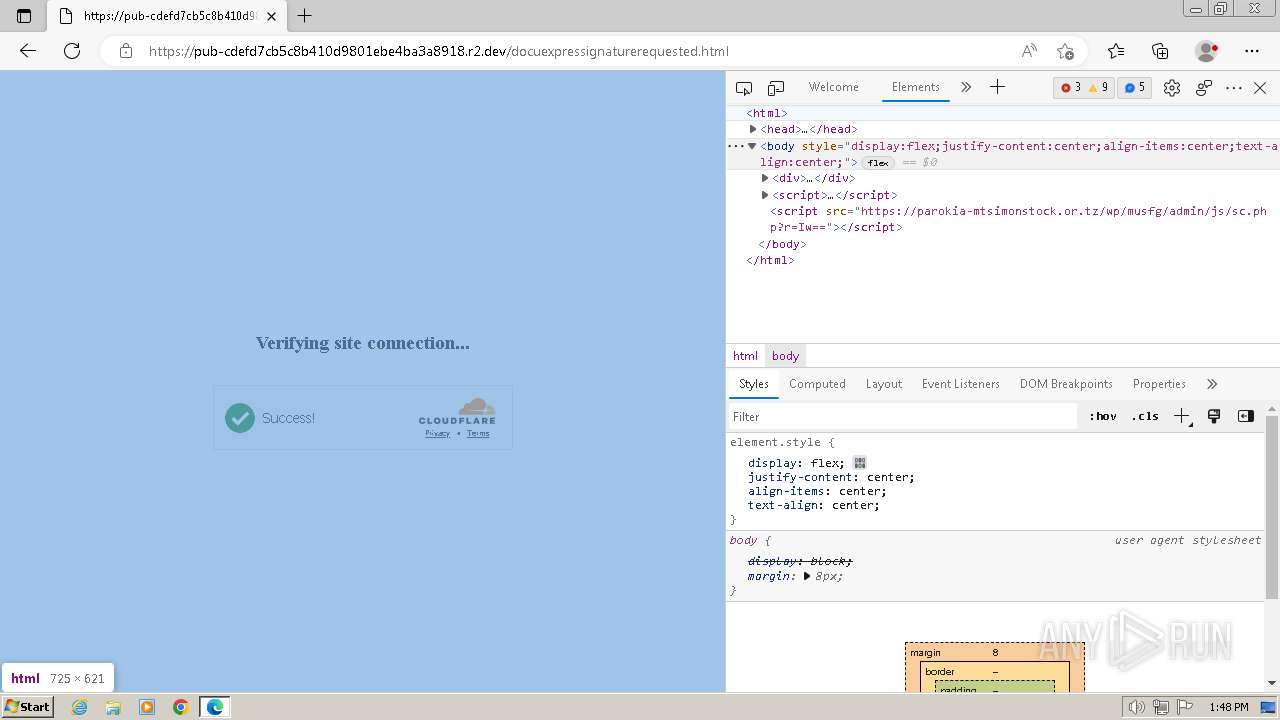Open DevTools settings gear

(x=1172, y=88)
